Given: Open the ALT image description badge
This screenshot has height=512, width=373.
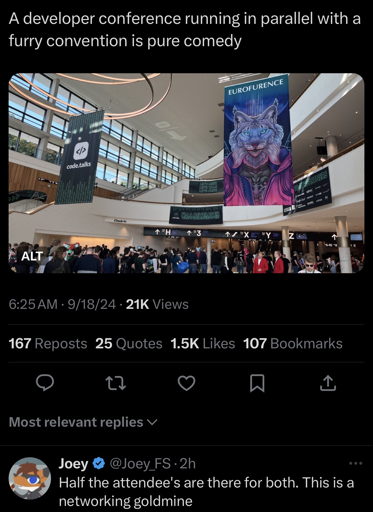Looking at the screenshot, I should click(x=32, y=256).
